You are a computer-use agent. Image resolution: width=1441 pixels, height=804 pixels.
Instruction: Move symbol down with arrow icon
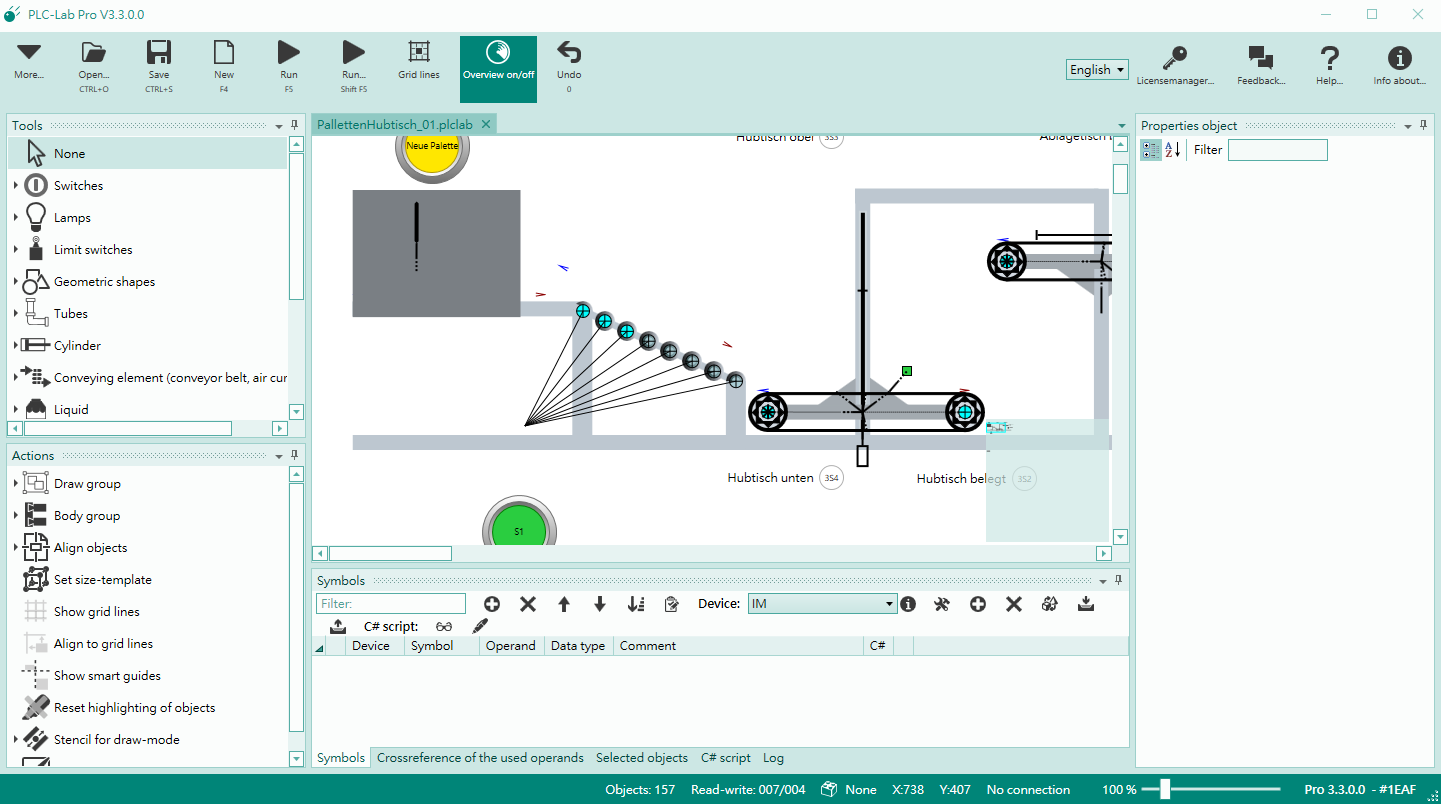[x=600, y=604]
